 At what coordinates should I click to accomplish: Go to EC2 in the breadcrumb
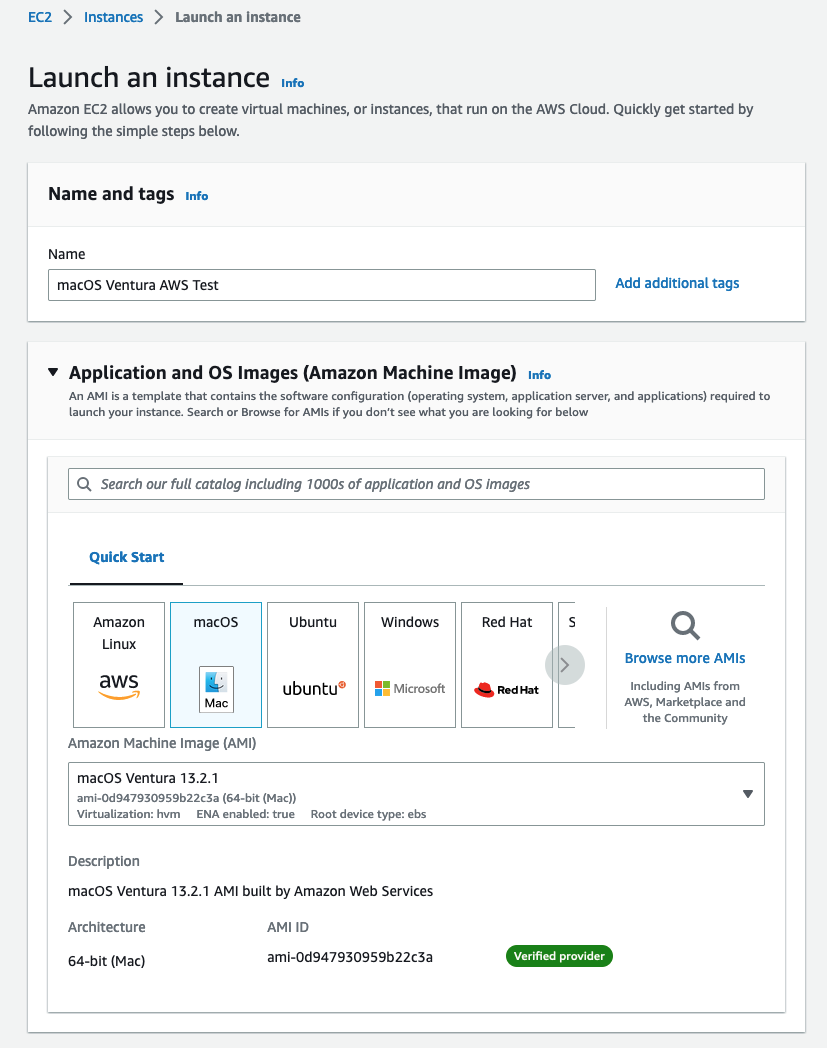click(x=40, y=17)
